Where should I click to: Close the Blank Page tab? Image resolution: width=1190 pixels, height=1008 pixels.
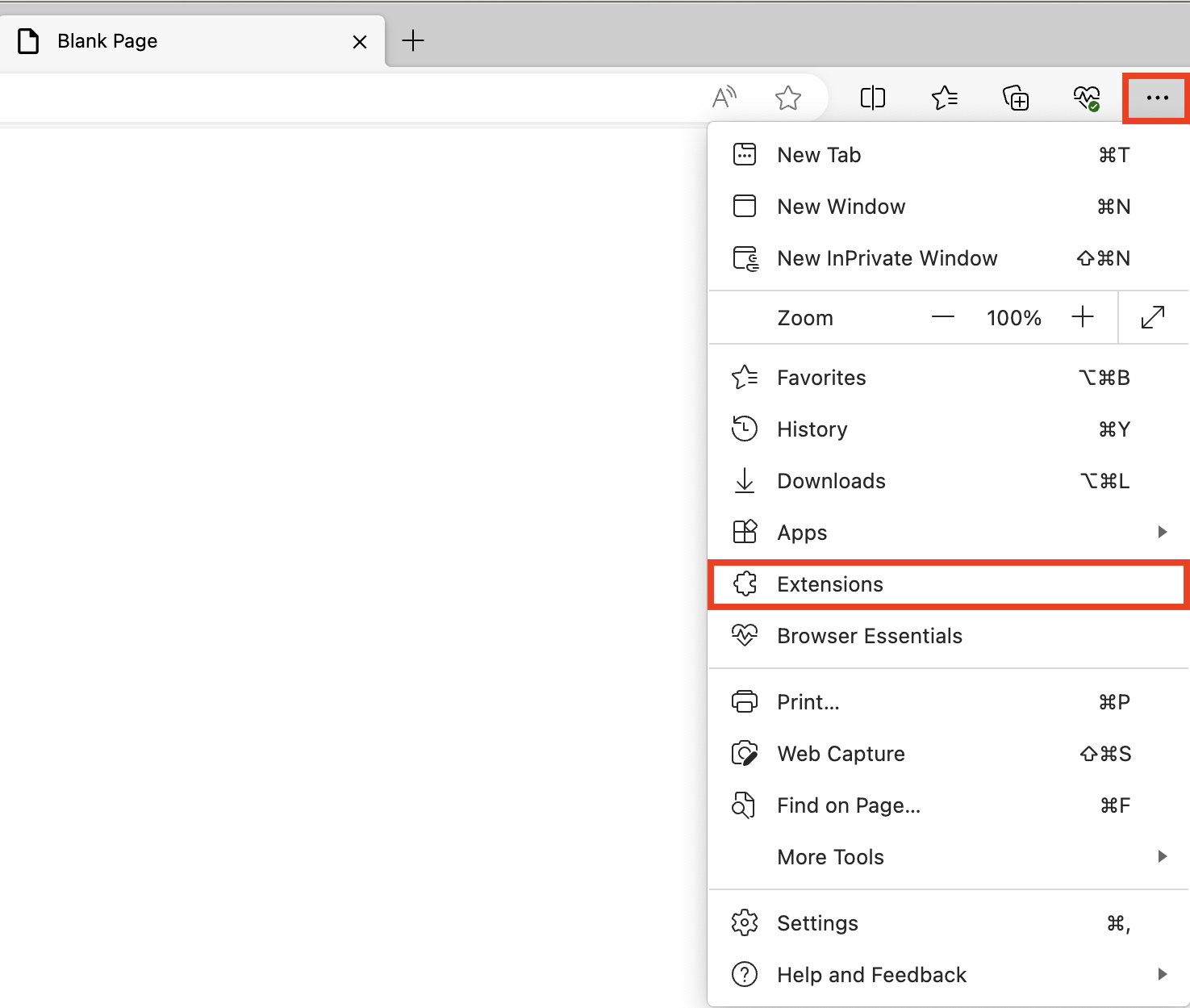click(x=360, y=42)
